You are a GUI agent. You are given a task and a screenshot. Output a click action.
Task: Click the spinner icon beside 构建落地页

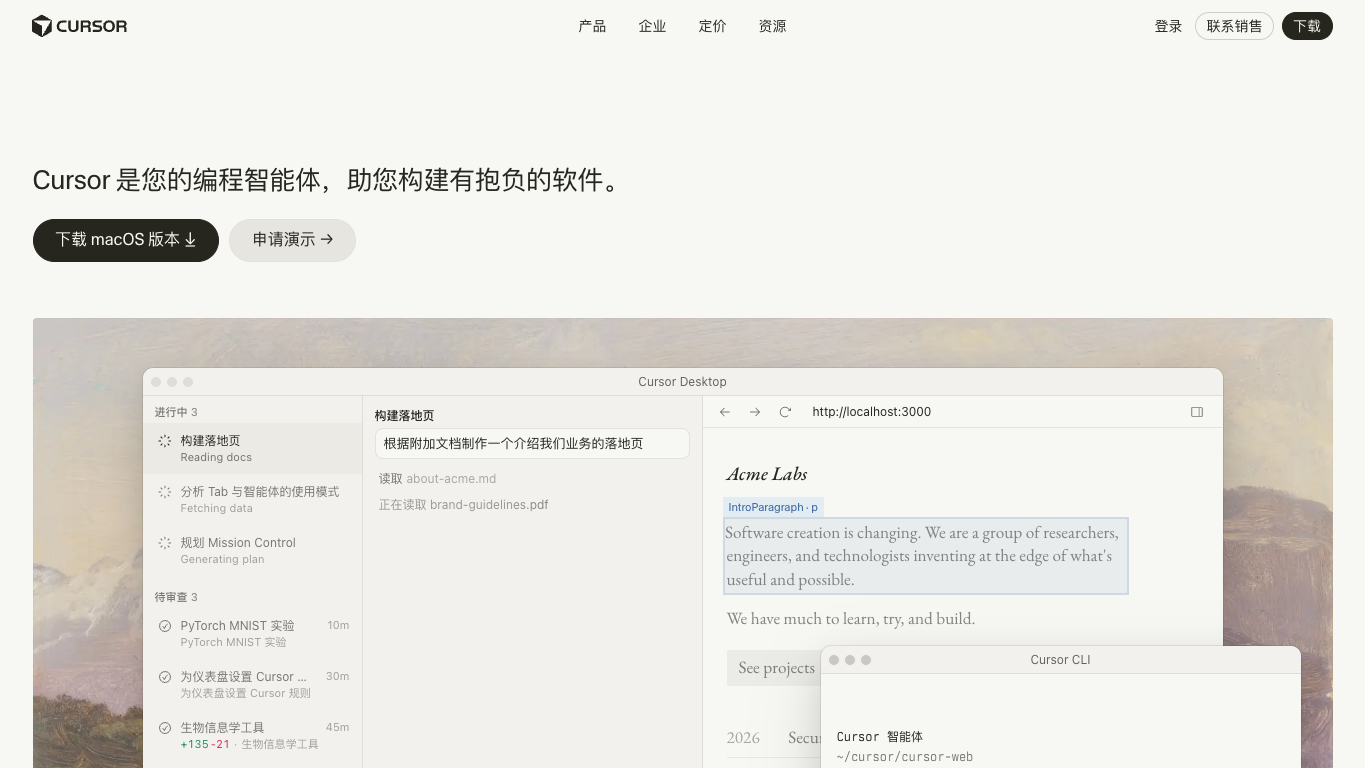(165, 441)
